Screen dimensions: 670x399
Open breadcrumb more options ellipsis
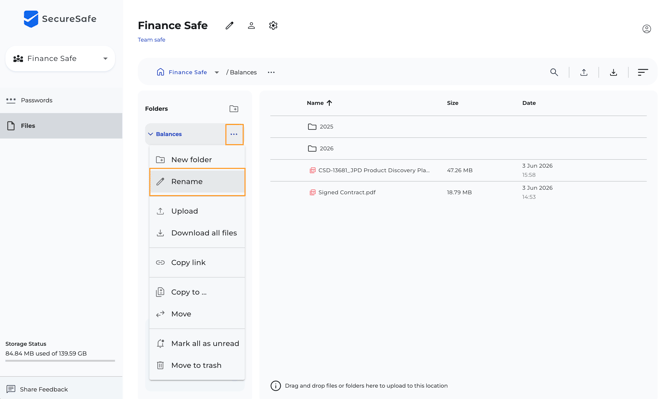[x=271, y=72]
